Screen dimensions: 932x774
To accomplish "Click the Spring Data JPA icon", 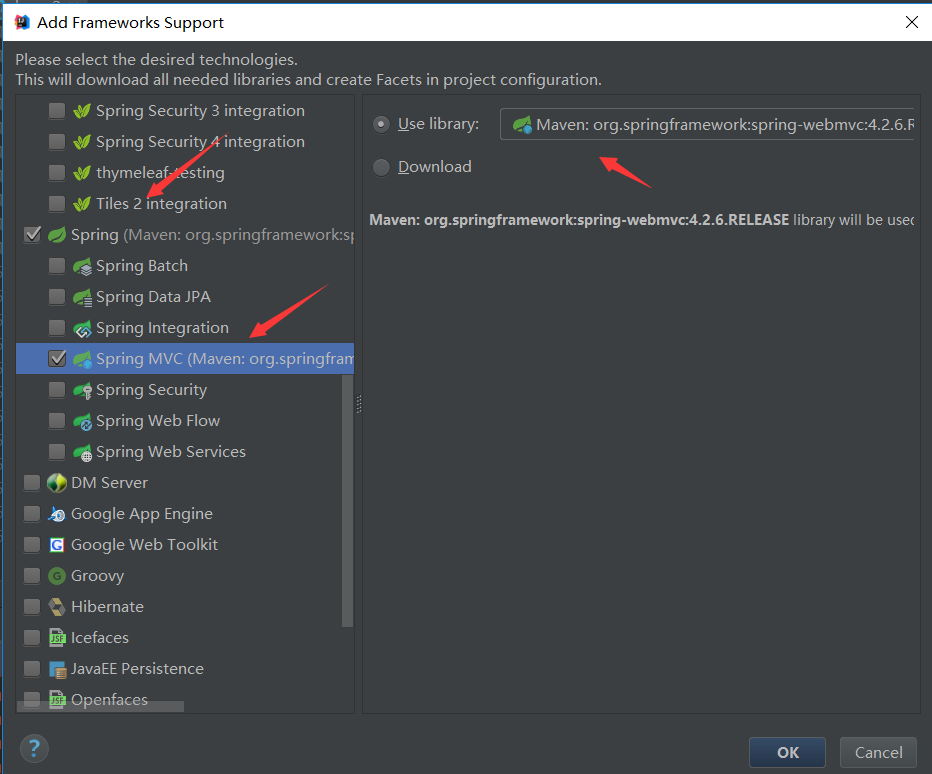I will tap(83, 297).
